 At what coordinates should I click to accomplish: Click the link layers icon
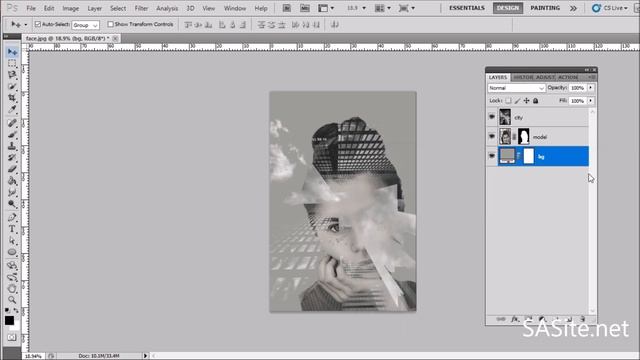(501, 319)
